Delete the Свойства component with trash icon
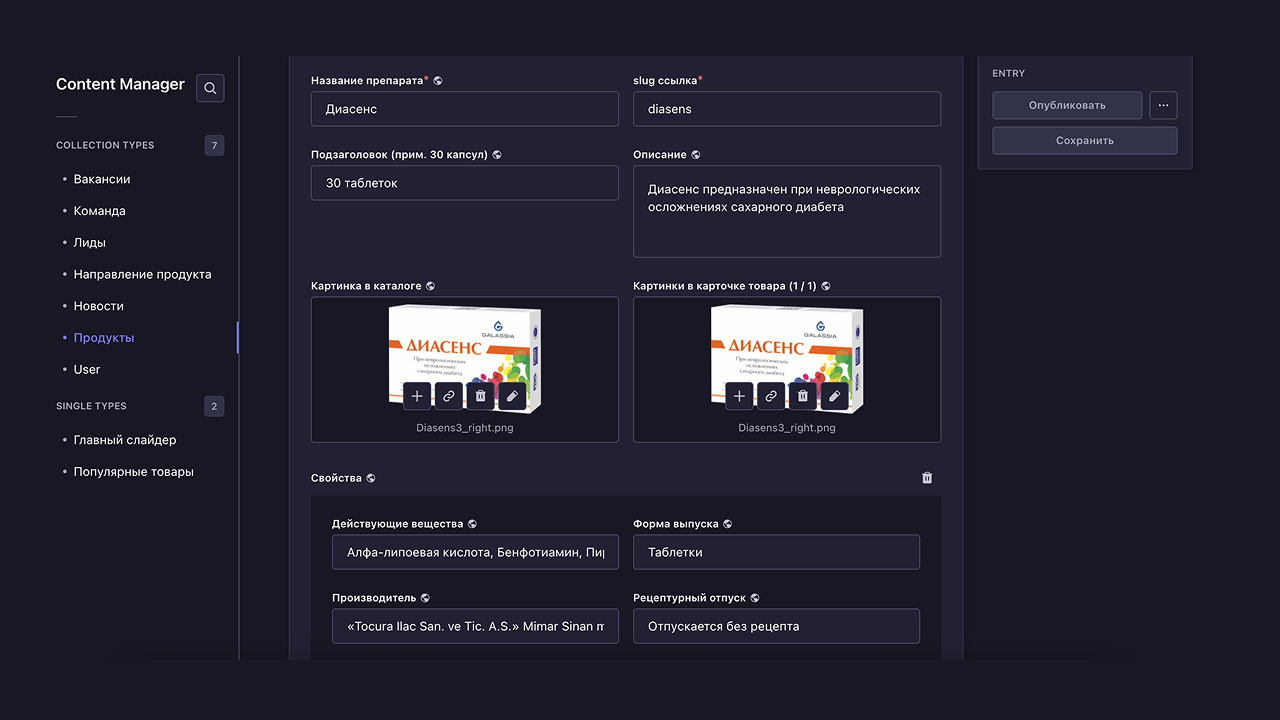 (927, 478)
